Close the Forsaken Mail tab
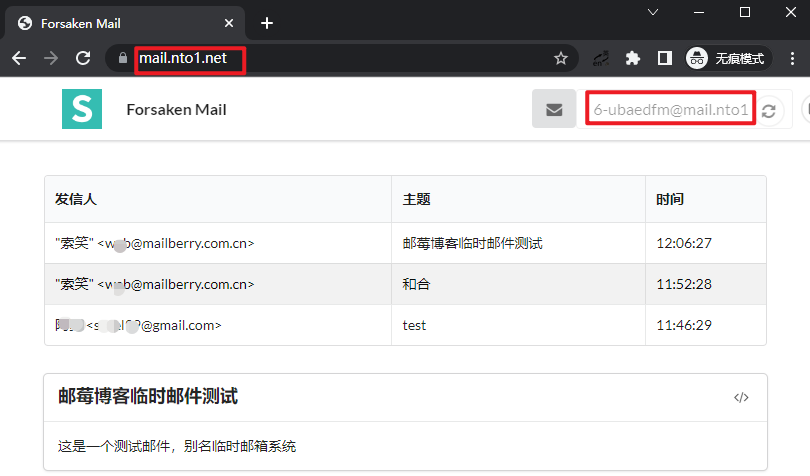Image resolution: width=810 pixels, height=476 pixels. [229, 23]
